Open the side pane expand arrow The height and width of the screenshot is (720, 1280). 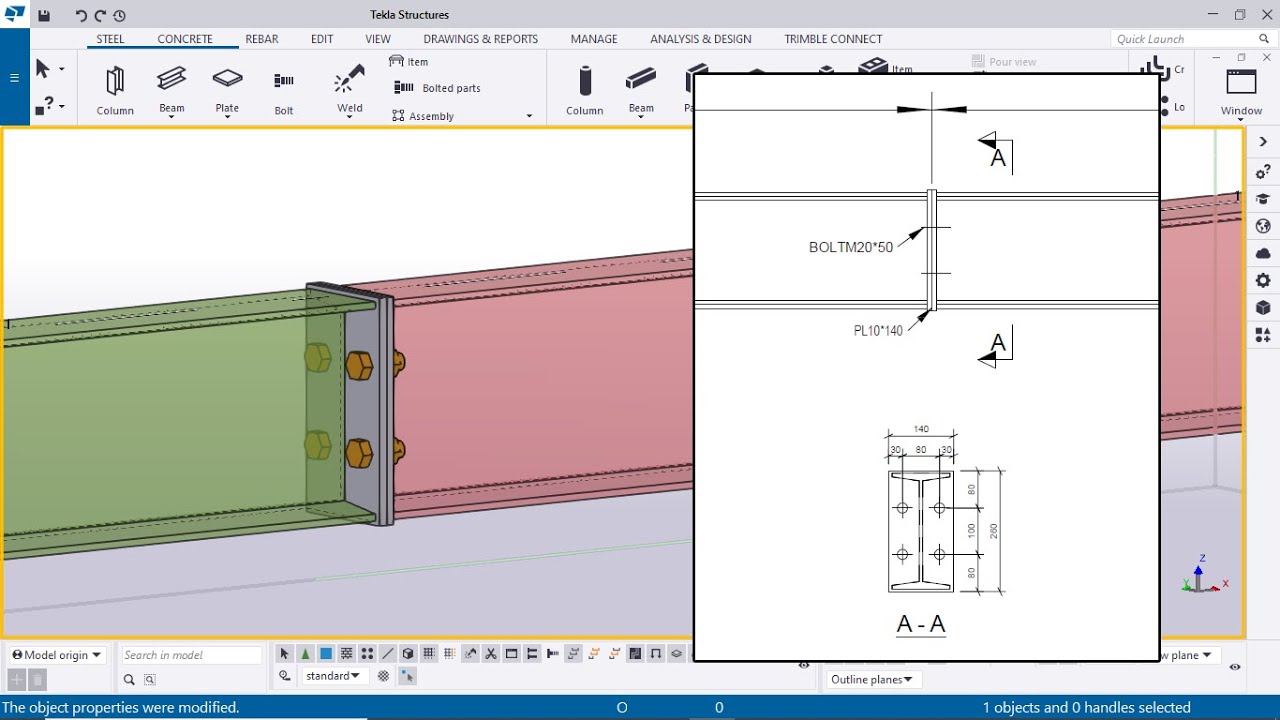click(1263, 142)
